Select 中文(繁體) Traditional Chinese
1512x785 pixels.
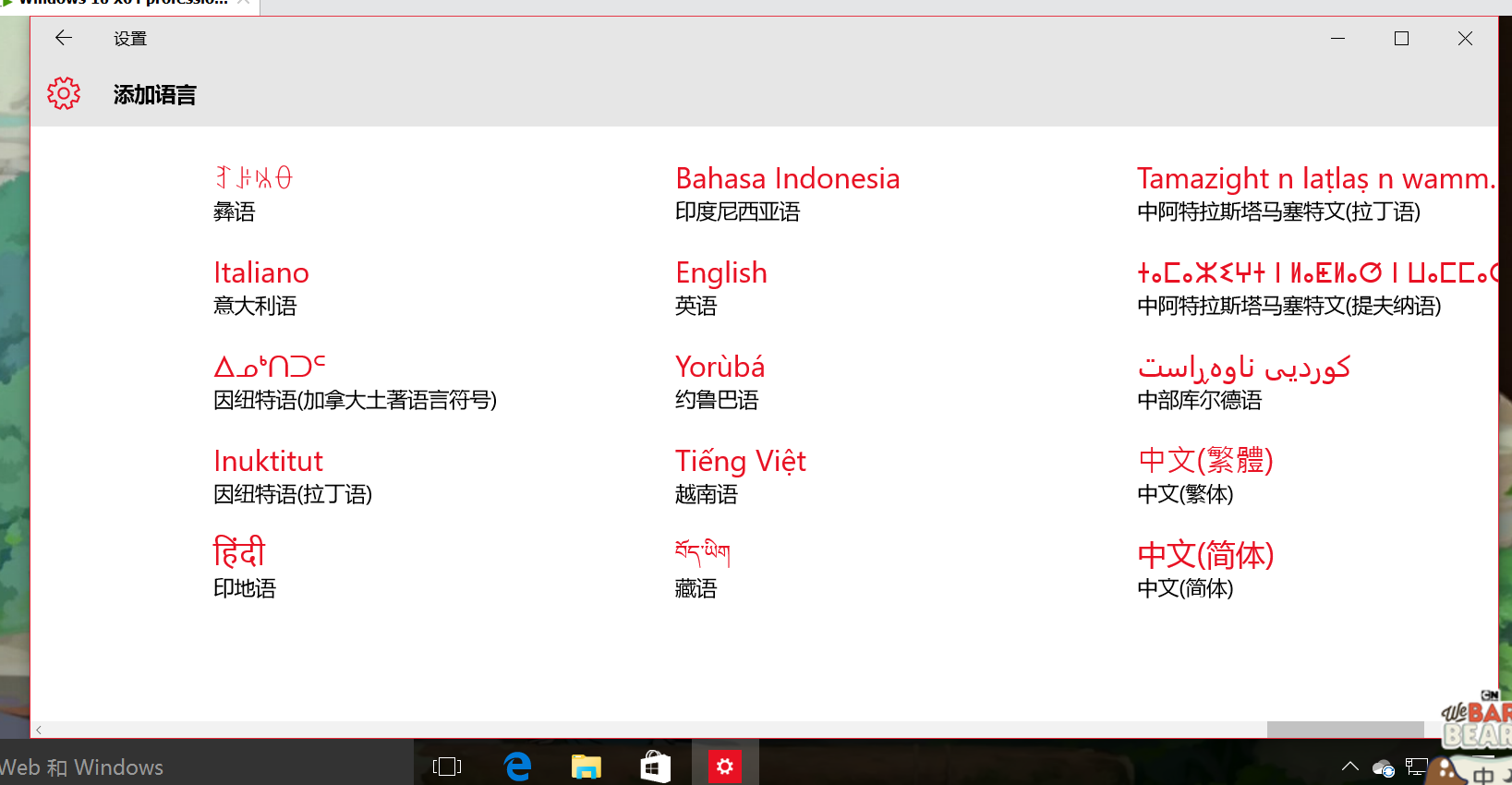click(1205, 477)
